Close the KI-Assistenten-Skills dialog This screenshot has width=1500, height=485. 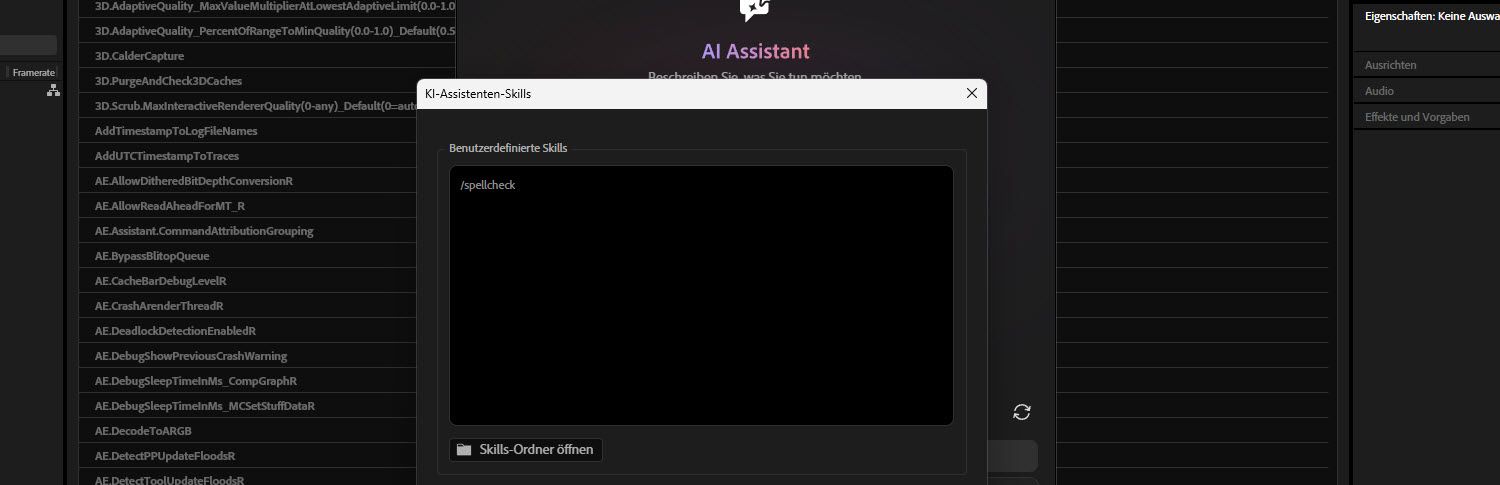971,93
